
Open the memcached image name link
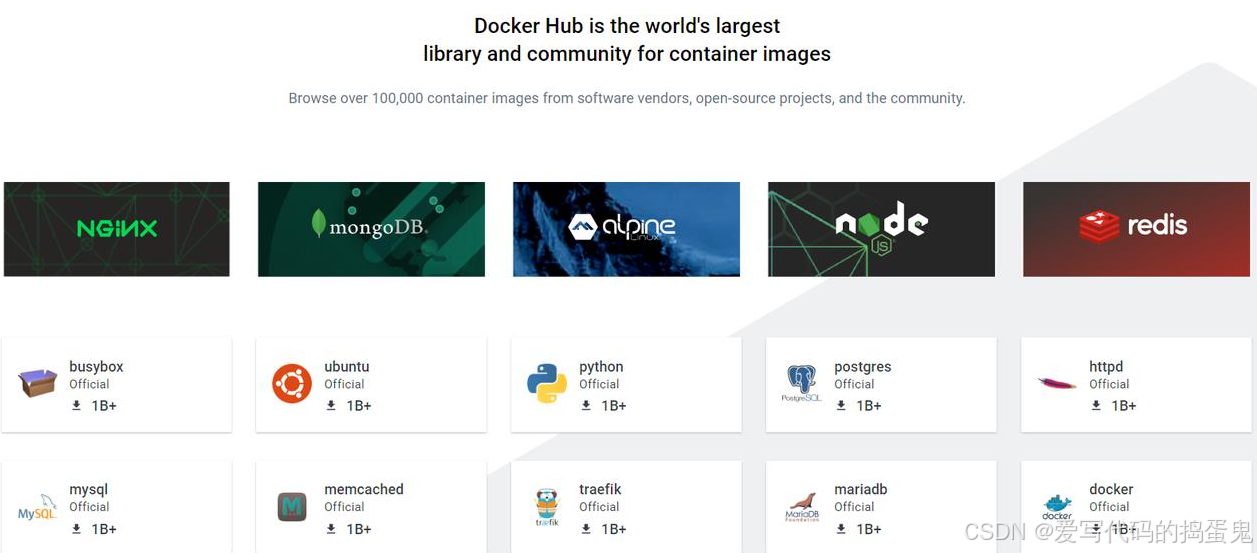pos(364,489)
